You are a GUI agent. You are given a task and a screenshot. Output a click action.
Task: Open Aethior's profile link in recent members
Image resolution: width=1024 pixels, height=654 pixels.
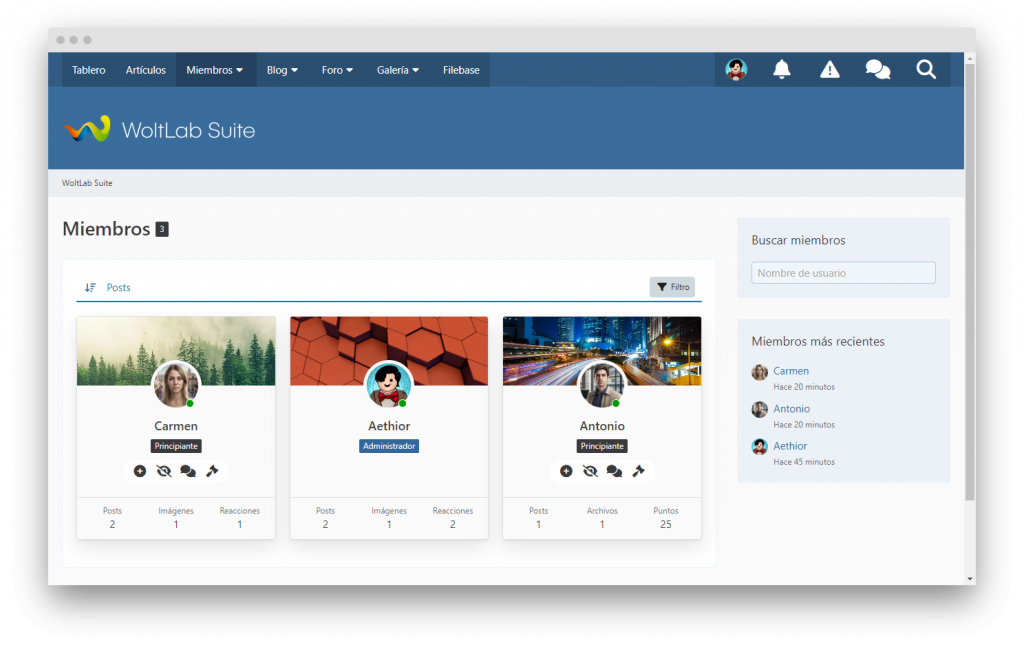(x=790, y=446)
